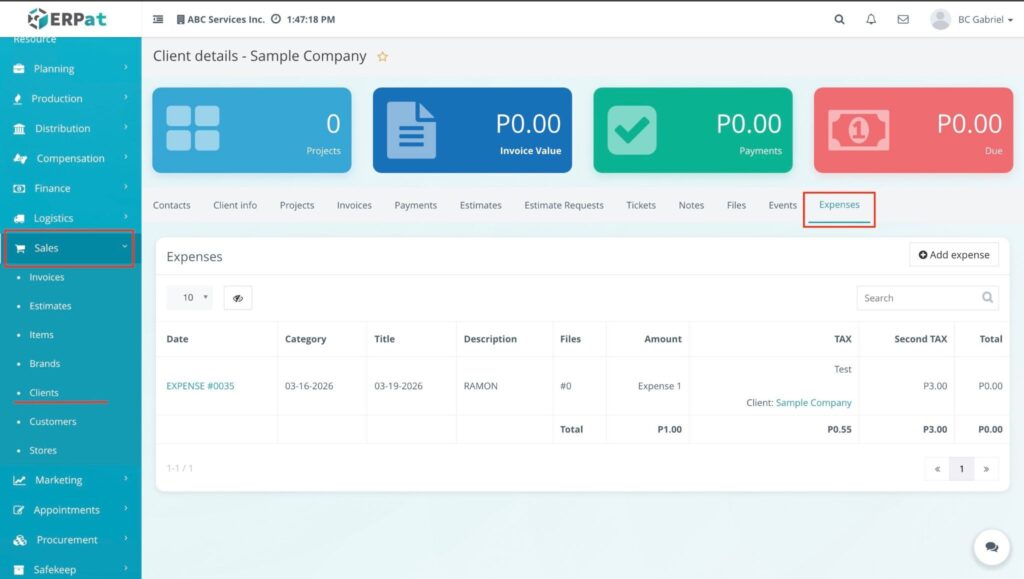Screen dimensions: 1024x579
Task: Click the Due tile money icon
Action: [854, 129]
